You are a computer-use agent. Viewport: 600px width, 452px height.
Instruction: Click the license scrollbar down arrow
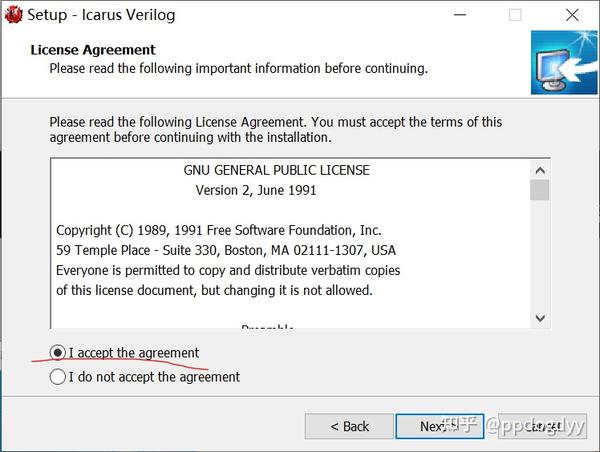(540, 318)
